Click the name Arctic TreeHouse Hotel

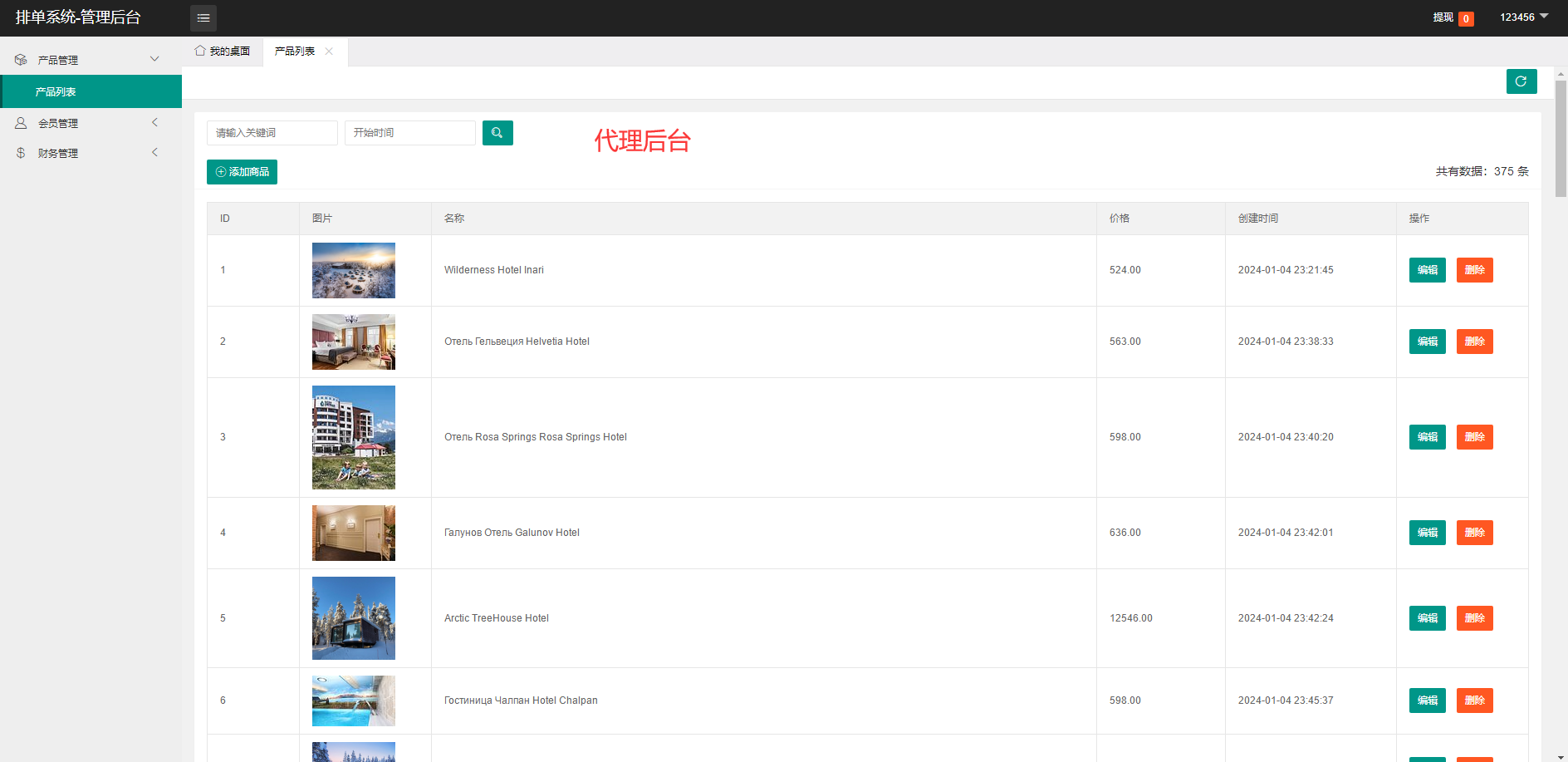coord(497,618)
